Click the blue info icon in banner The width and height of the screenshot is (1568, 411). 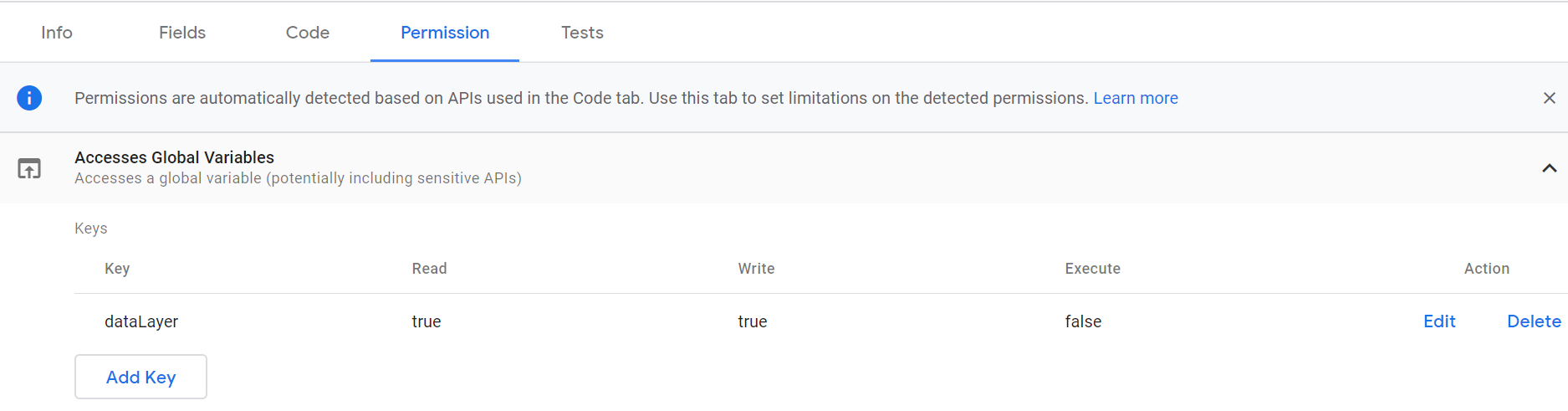coord(29,98)
